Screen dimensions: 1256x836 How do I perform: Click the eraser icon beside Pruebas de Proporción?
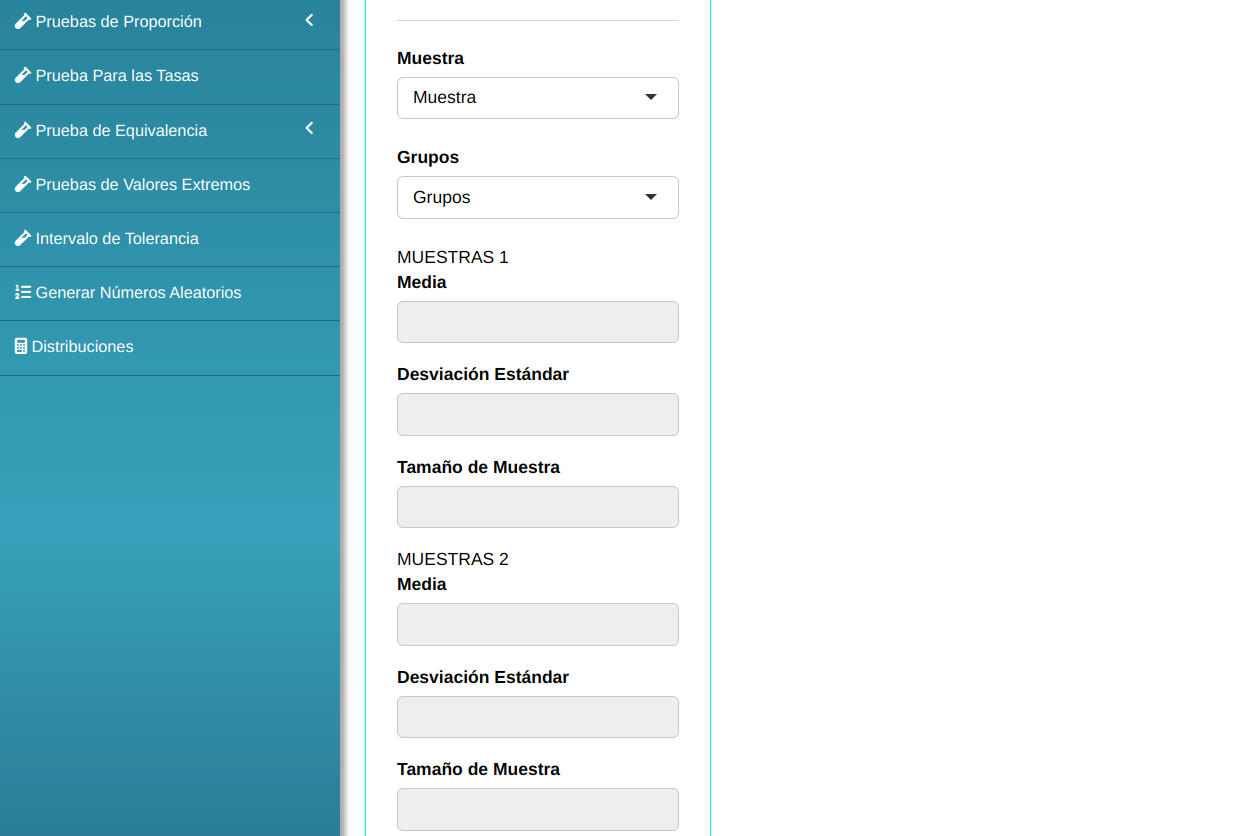[x=22, y=21]
